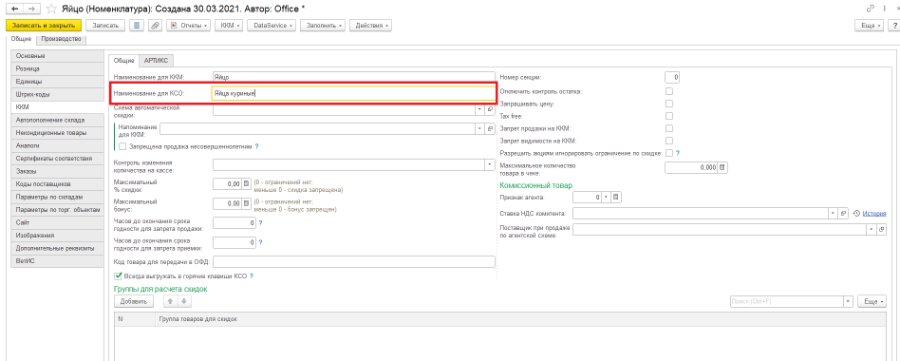This screenshot has height=361, width=900.
Task: Show hint for Часов до окончания срока для запрета приемки
Action: tap(260, 243)
